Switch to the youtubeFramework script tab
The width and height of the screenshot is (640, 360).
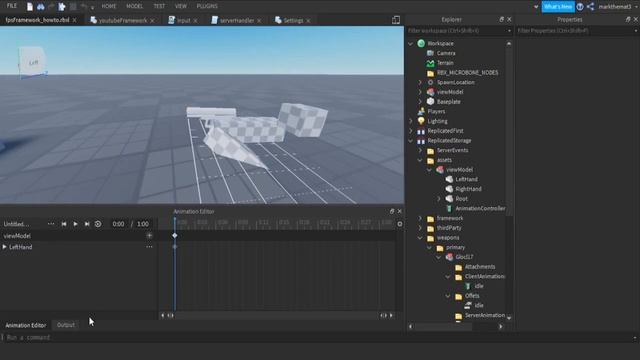pyautogui.click(x=123, y=20)
